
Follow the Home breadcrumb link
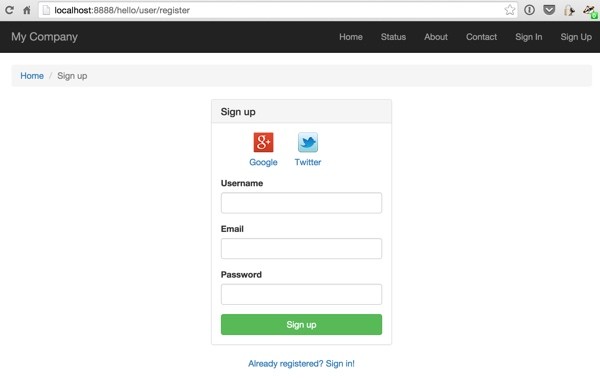coord(32,76)
